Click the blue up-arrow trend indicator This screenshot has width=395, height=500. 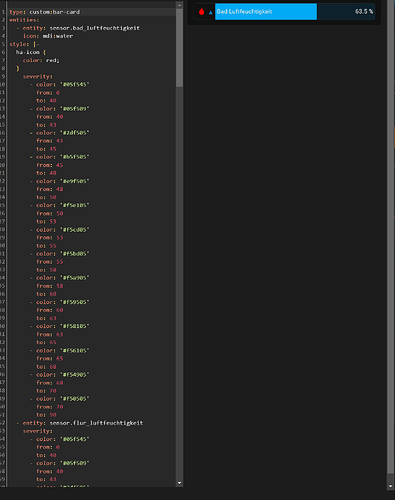[x=210, y=12]
